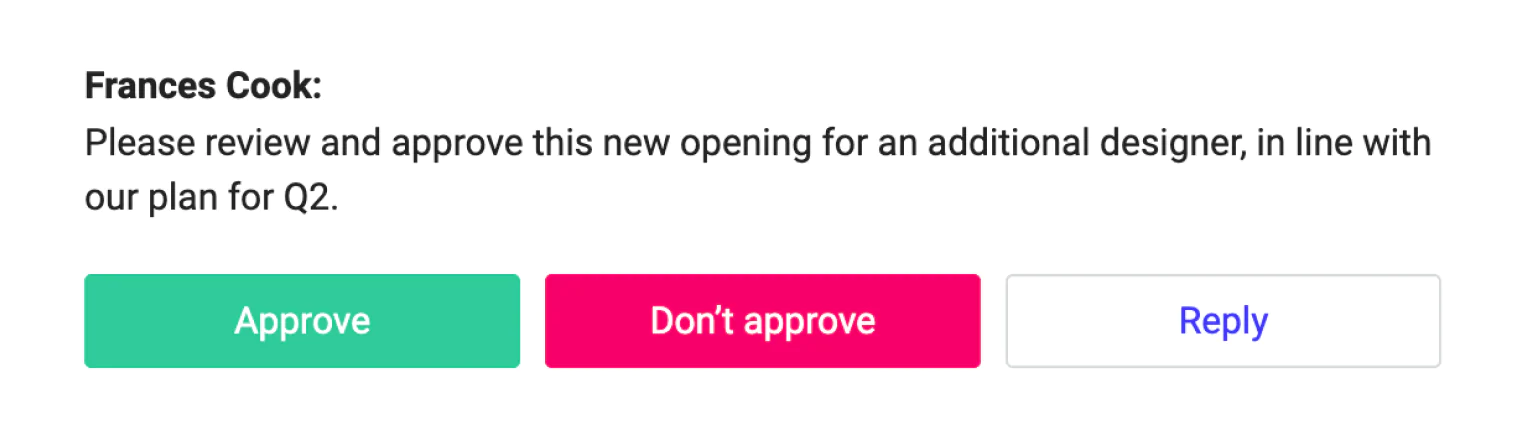Click the blue Reply text label
Screen dimensions: 1521x438
(1223, 322)
